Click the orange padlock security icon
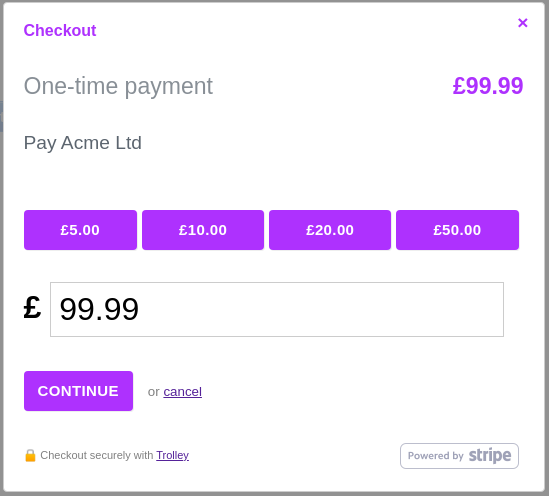 30,455
